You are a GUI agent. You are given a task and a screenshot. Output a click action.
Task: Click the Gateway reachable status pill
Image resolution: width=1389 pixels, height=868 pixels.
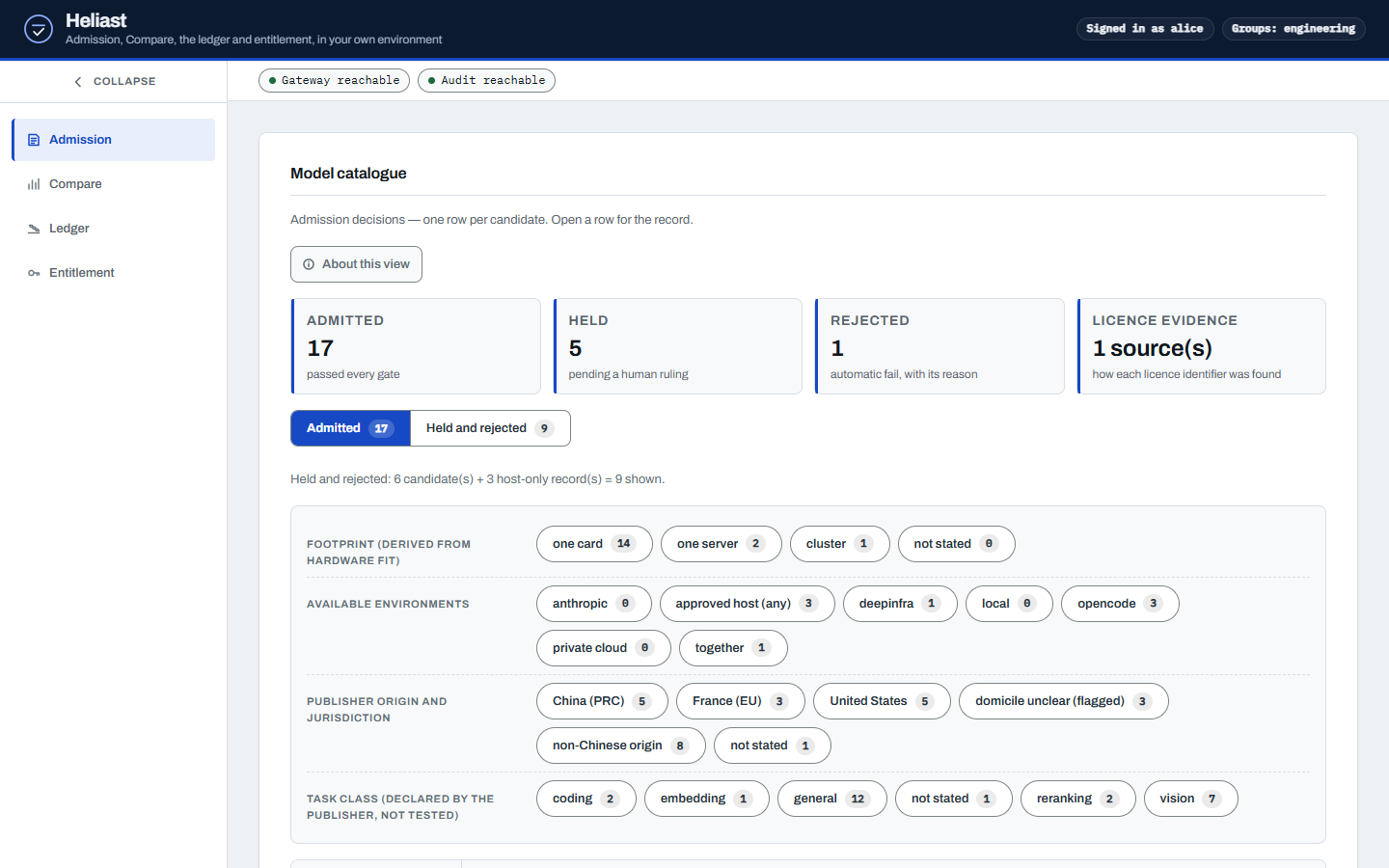pyautogui.click(x=334, y=81)
